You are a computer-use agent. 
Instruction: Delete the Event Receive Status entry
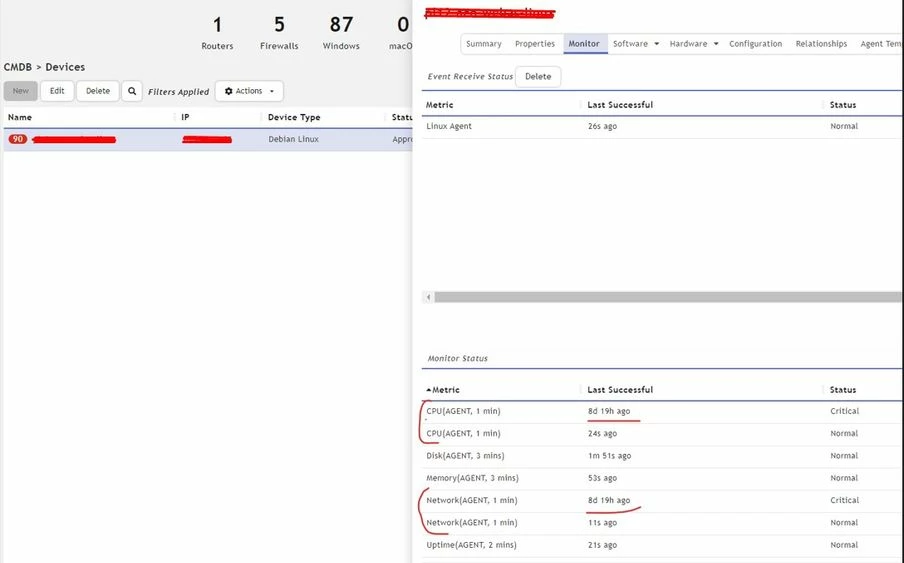pyautogui.click(x=538, y=77)
